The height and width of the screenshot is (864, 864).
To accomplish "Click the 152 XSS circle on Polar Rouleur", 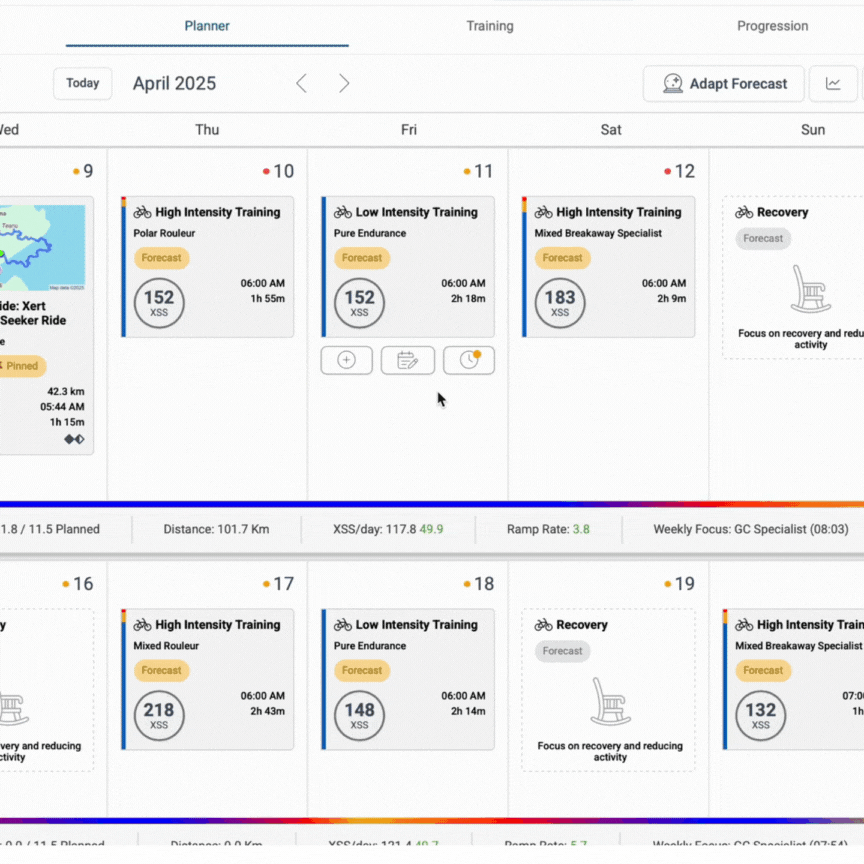I will point(159,303).
